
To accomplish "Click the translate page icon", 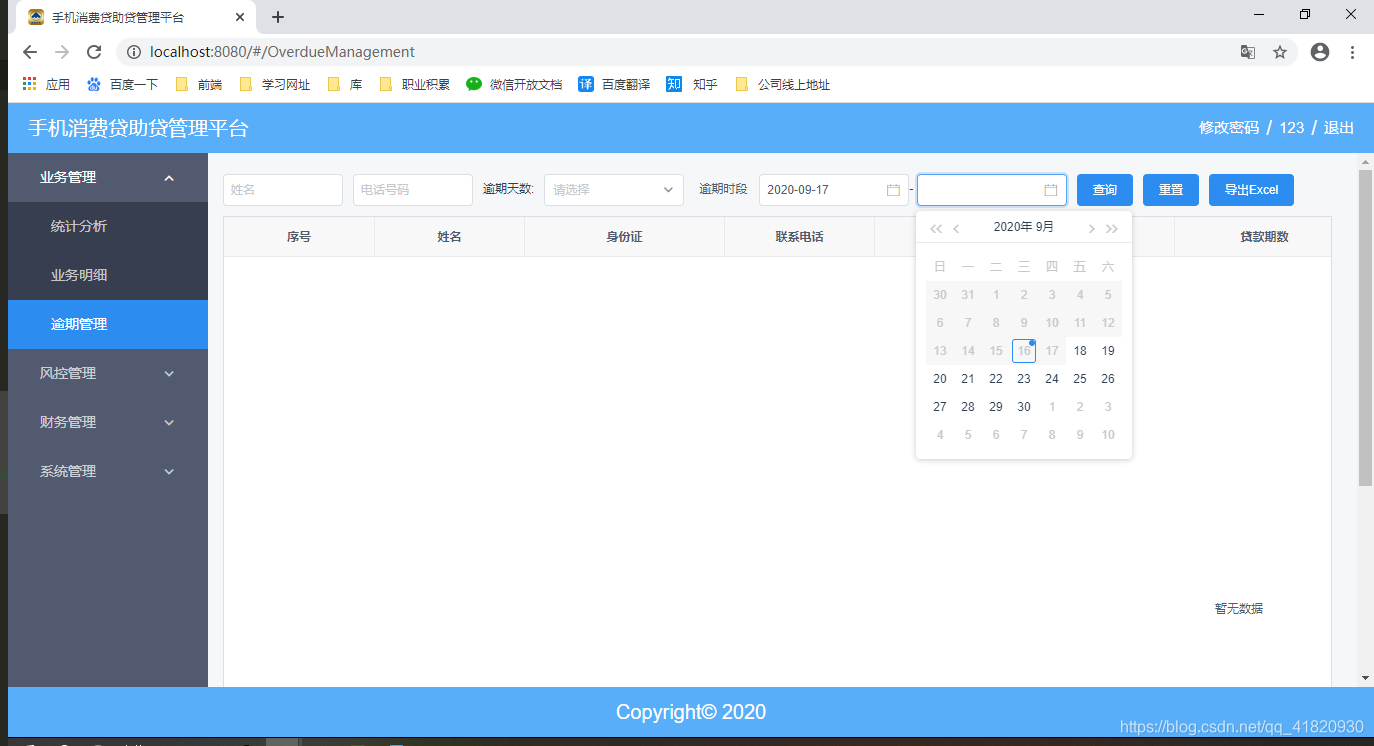I will [1248, 52].
